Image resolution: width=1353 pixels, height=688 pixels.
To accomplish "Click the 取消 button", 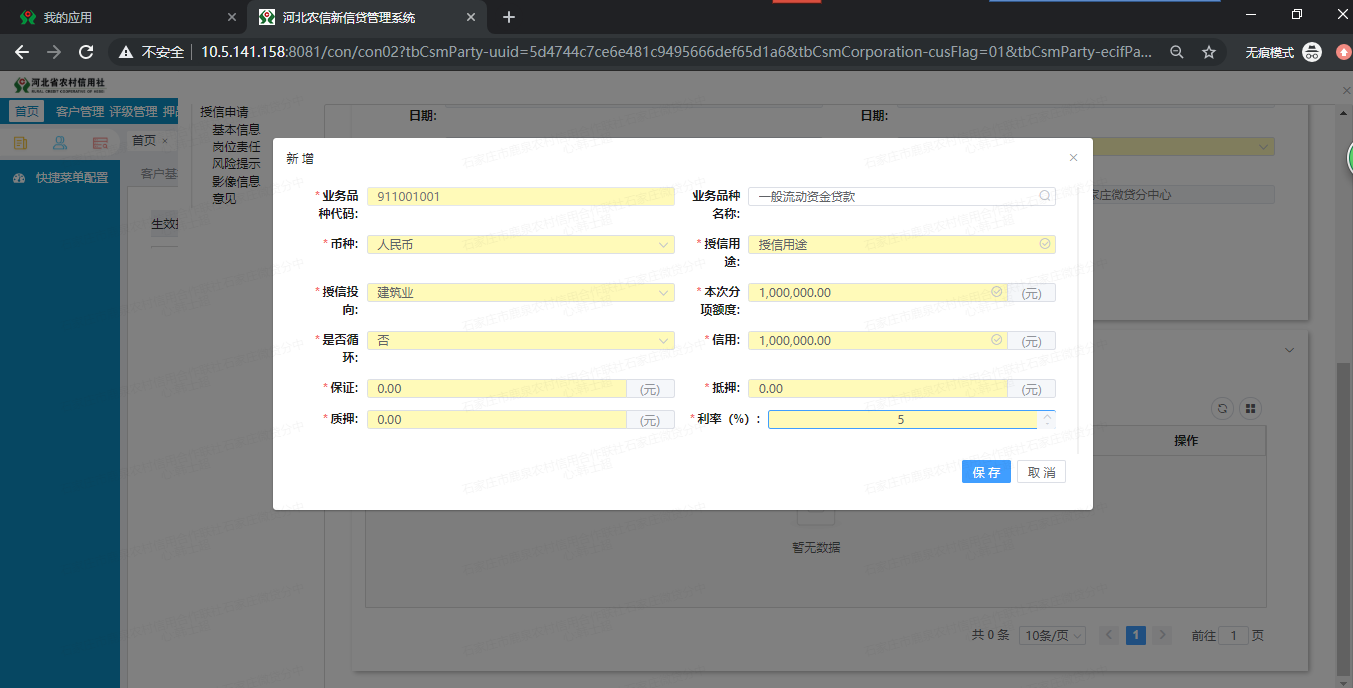I will click(x=1041, y=472).
